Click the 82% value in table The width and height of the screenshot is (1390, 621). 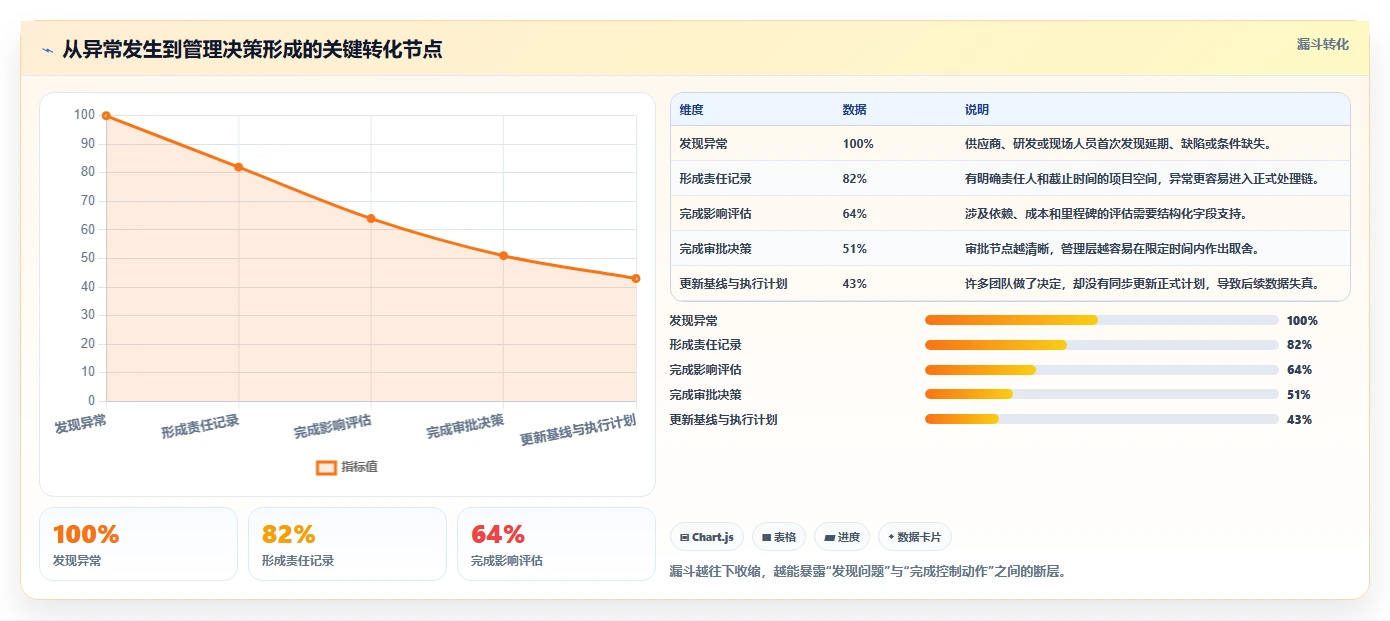(x=855, y=179)
